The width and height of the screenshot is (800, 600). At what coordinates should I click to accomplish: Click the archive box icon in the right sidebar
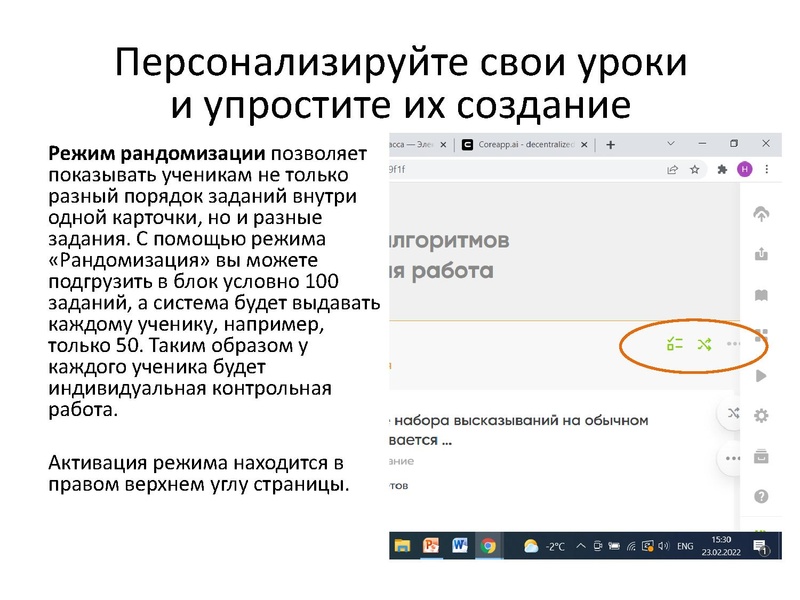pyautogui.click(x=760, y=455)
